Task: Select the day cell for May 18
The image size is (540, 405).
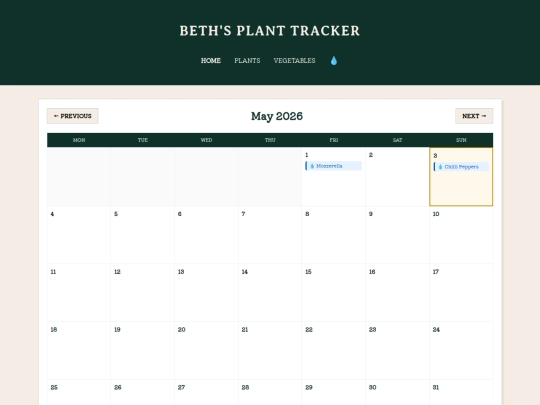Action: [x=79, y=351]
